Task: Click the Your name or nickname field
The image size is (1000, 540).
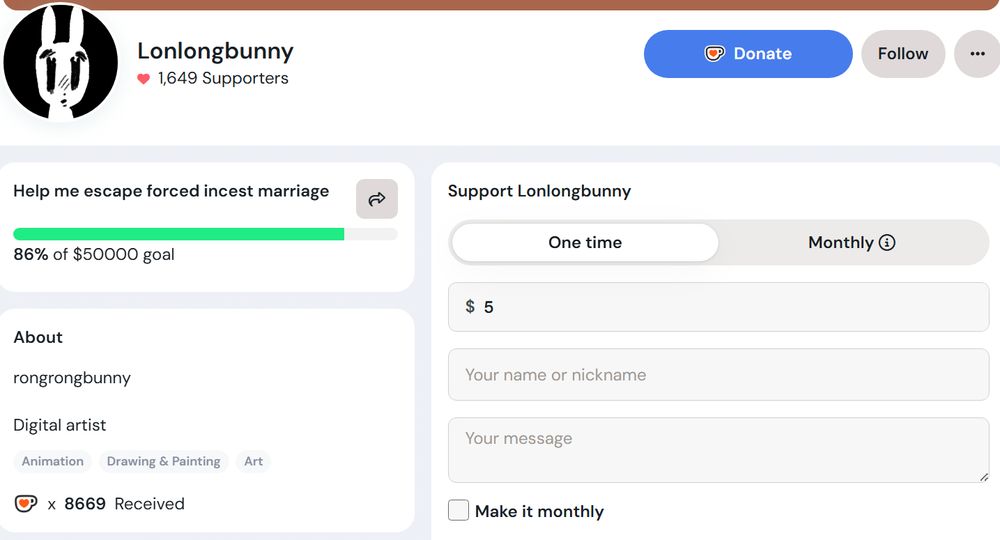Action: pyautogui.click(x=718, y=375)
